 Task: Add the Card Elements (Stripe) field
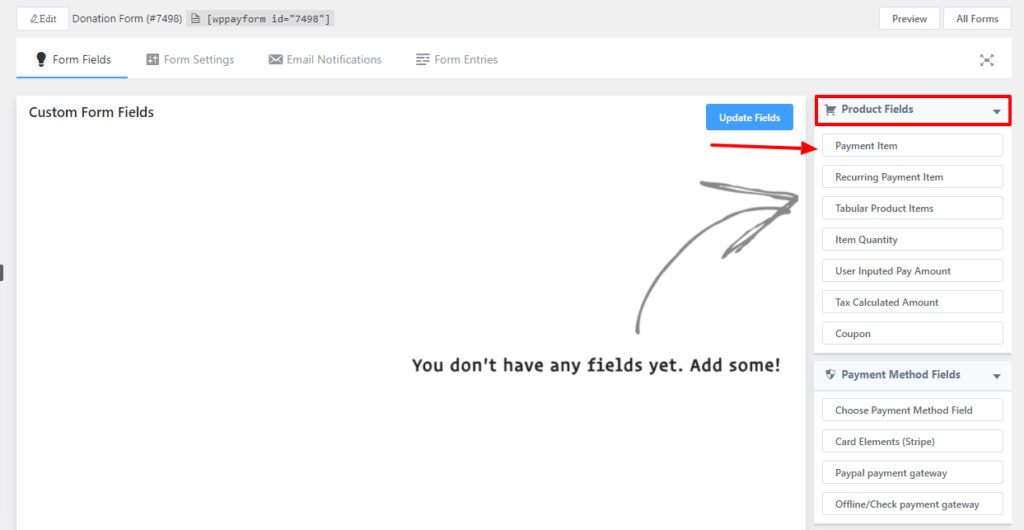pyautogui.click(x=912, y=441)
